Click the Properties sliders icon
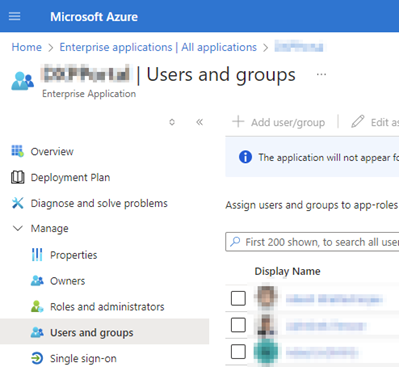This screenshot has width=399, height=367. pyautogui.click(x=37, y=255)
